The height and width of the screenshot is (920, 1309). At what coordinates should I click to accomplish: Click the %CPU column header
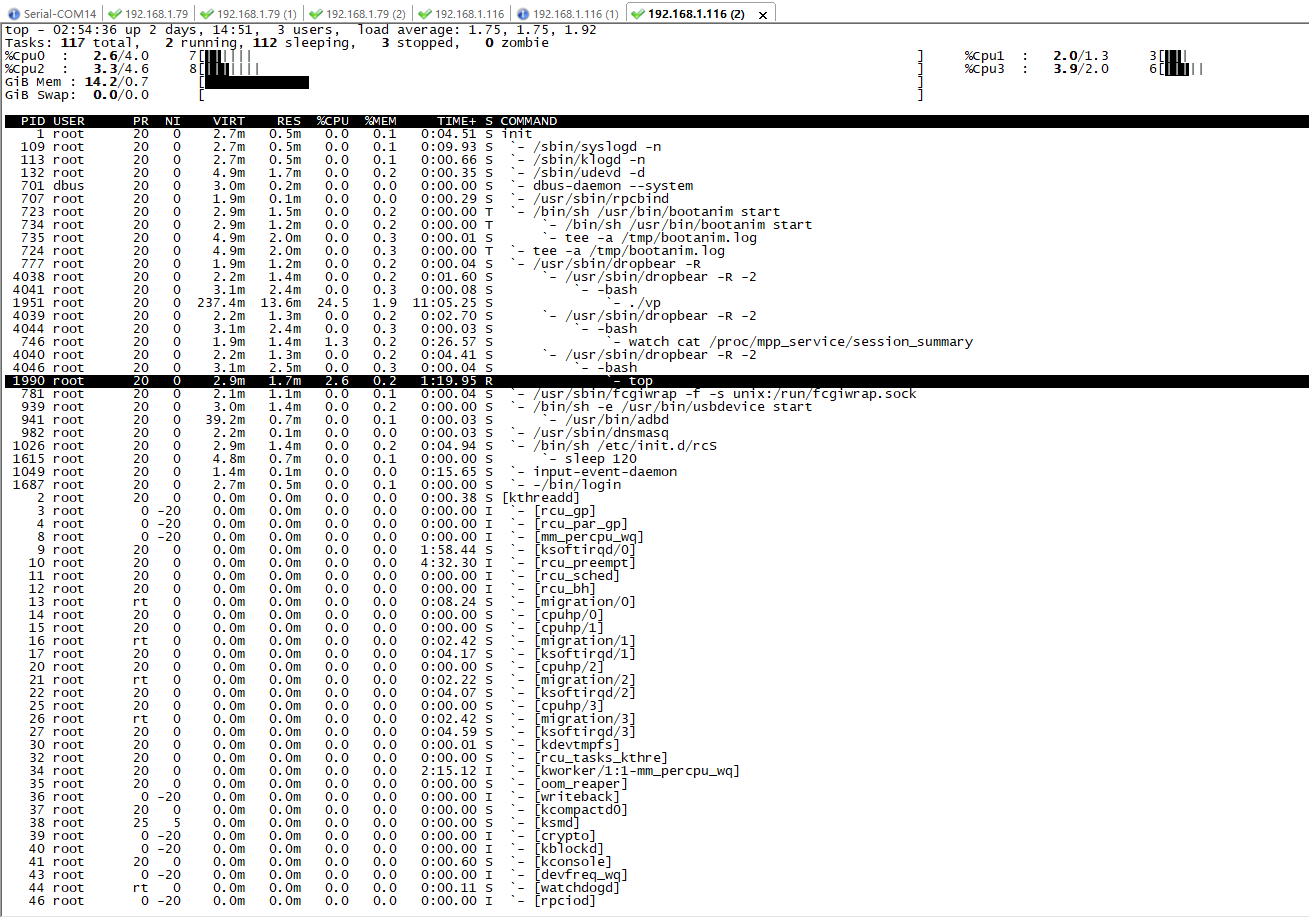[x=333, y=121]
